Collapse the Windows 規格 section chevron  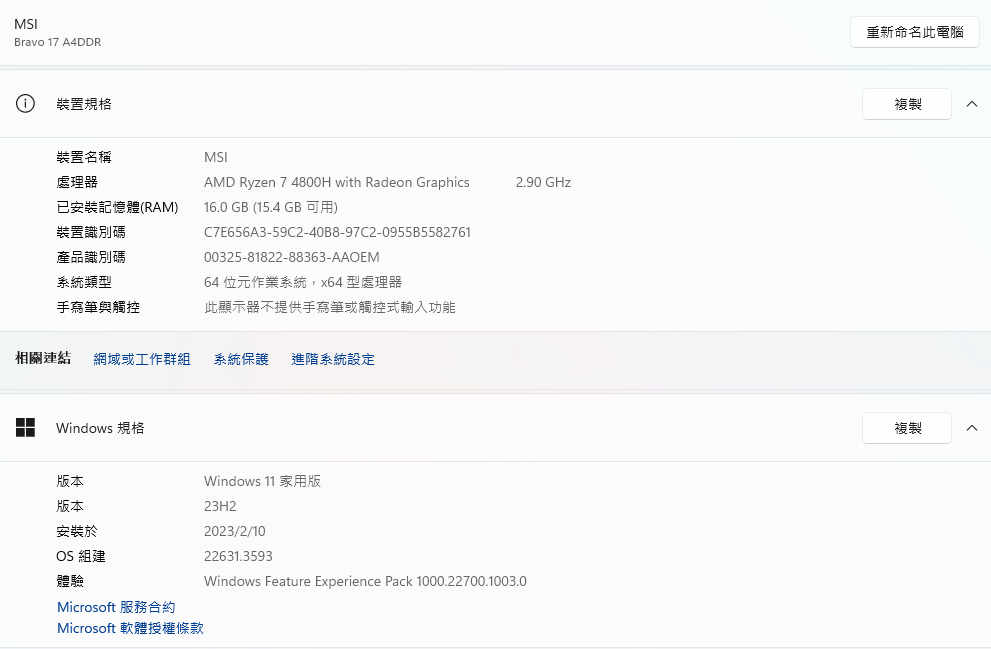pos(971,428)
